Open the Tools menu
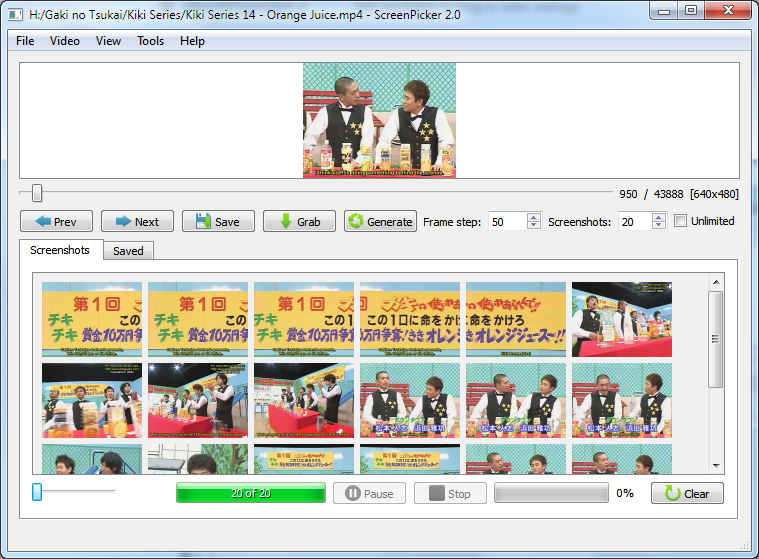This screenshot has width=759, height=559. click(x=151, y=41)
